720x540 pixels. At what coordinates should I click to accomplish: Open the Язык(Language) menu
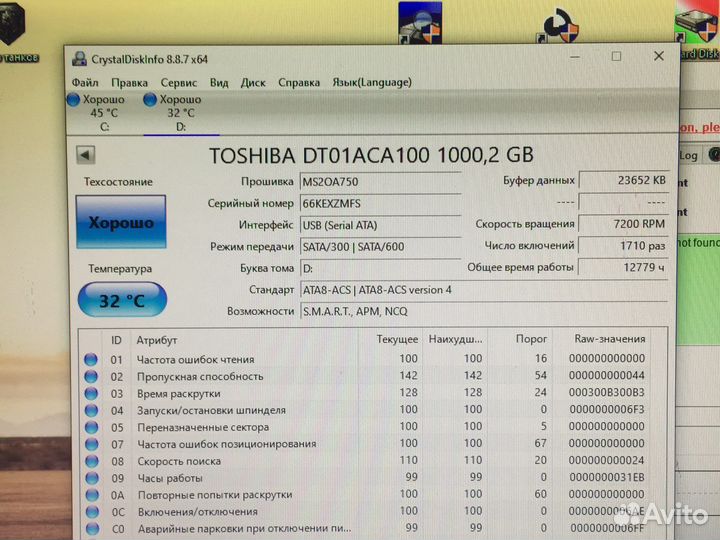coord(372,82)
